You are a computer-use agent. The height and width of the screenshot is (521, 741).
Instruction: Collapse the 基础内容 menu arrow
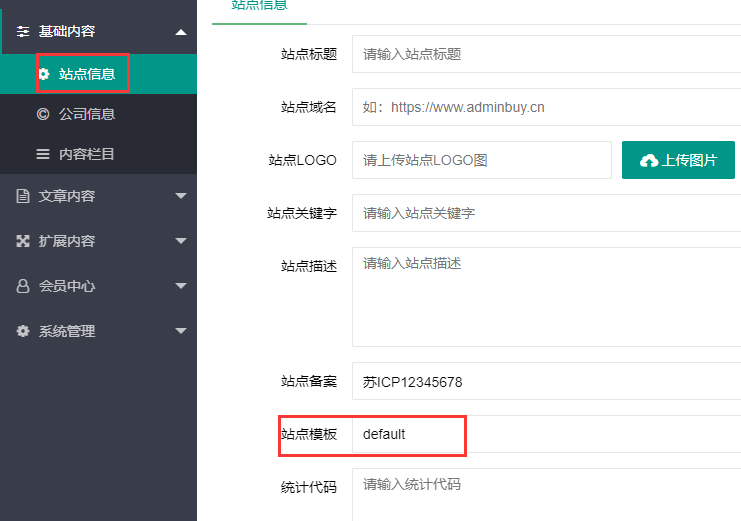point(180,32)
